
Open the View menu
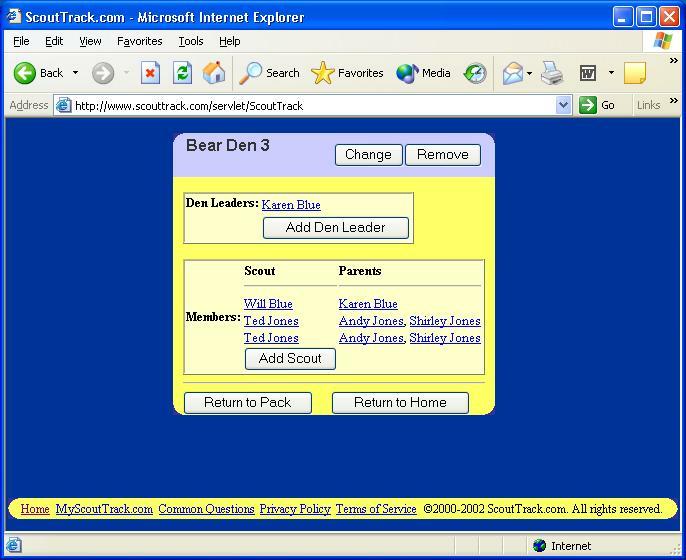(x=90, y=41)
